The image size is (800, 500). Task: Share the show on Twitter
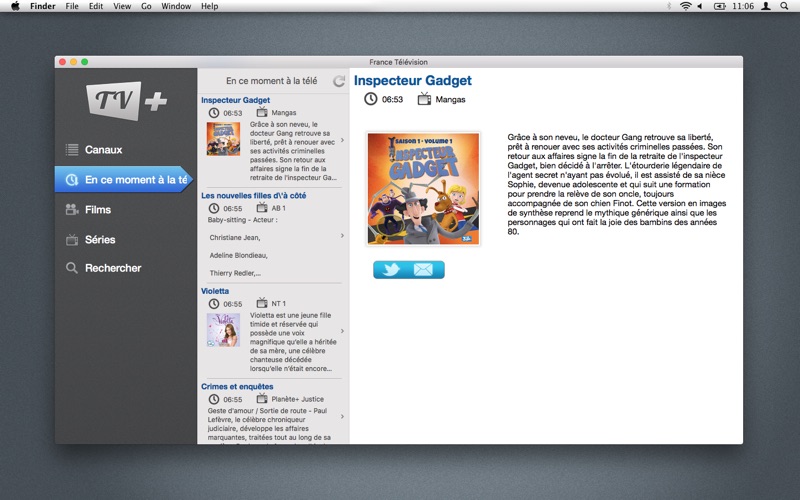click(x=391, y=269)
